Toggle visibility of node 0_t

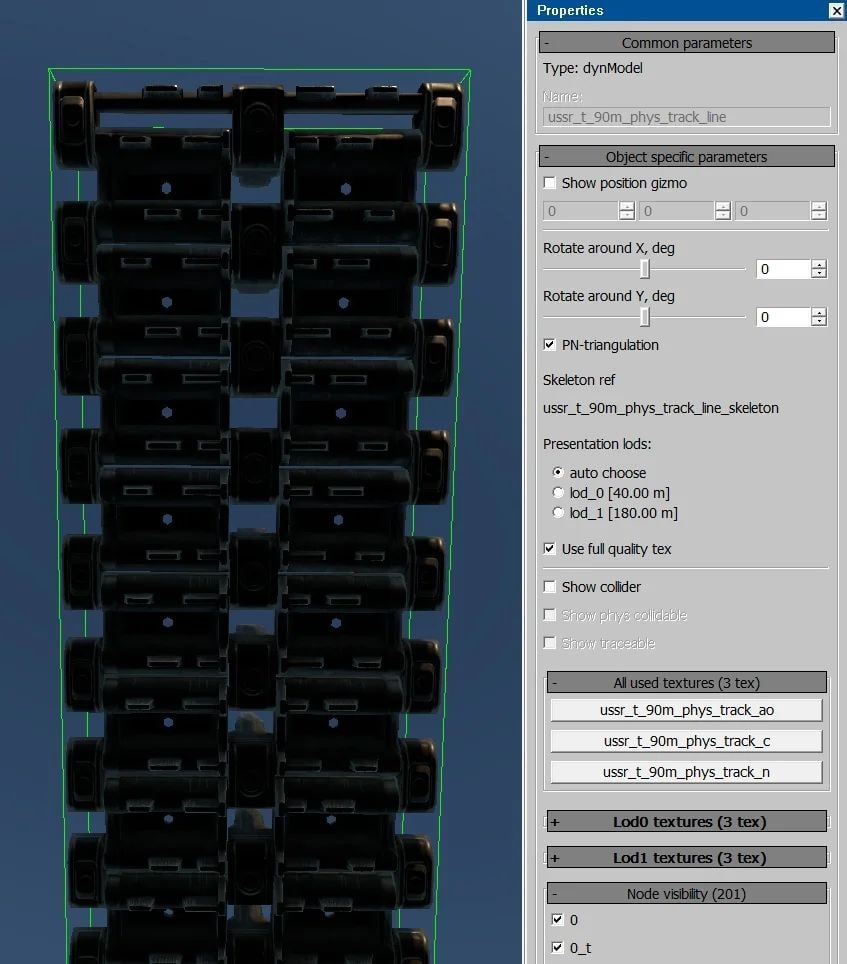pos(557,947)
